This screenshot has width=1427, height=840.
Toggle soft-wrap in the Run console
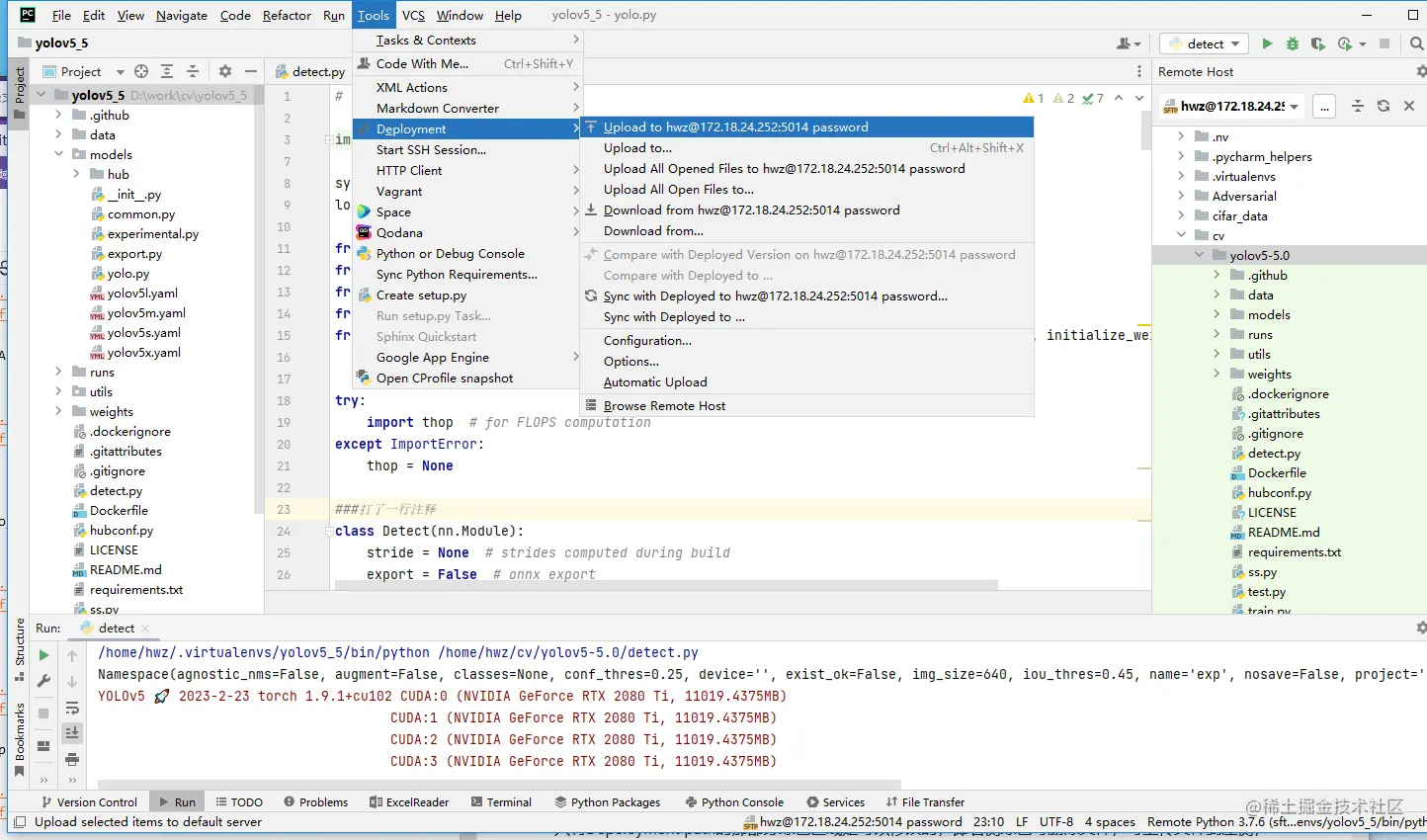pos(72,708)
